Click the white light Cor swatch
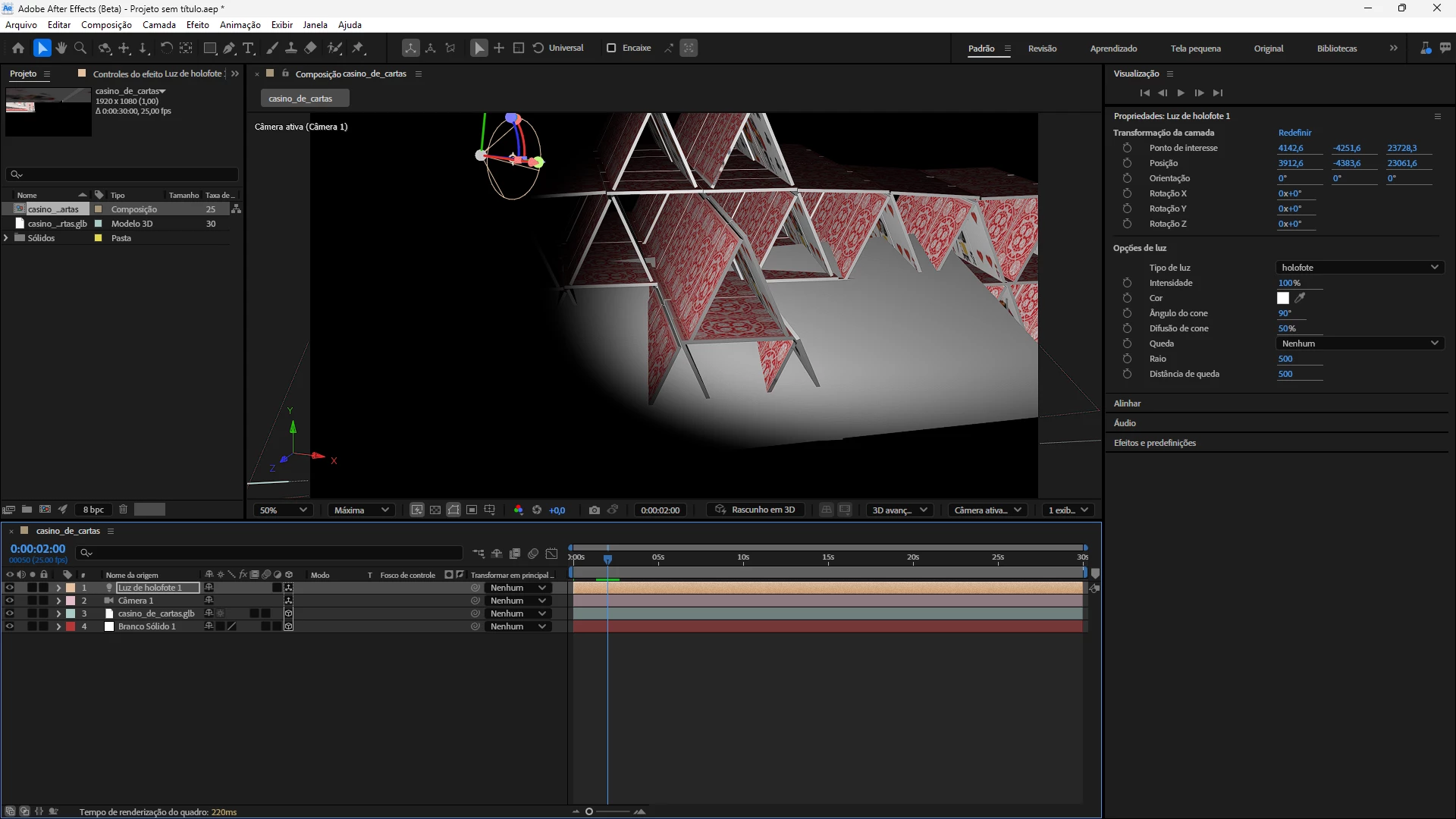Viewport: 1456px width, 819px height. [x=1283, y=298]
